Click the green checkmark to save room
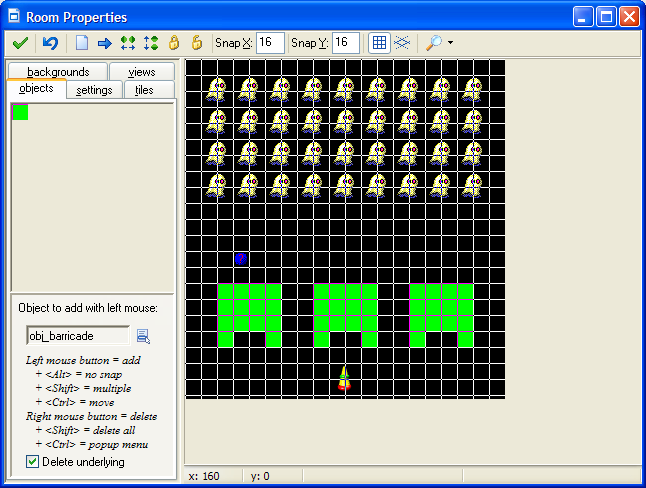The height and width of the screenshot is (488, 646). [20, 43]
